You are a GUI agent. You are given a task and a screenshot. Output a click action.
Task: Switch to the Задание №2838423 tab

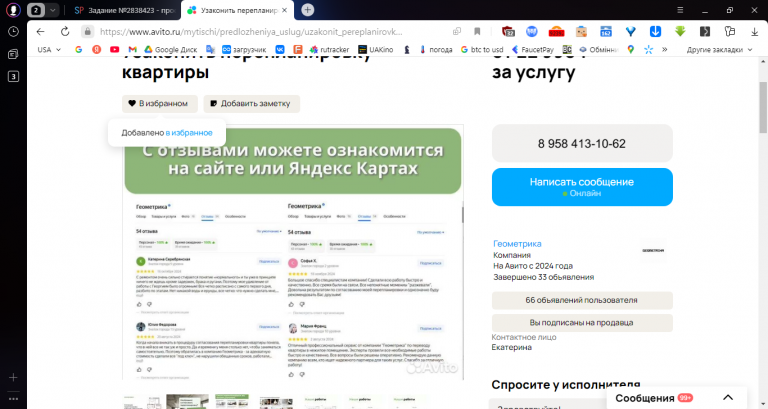tap(124, 10)
